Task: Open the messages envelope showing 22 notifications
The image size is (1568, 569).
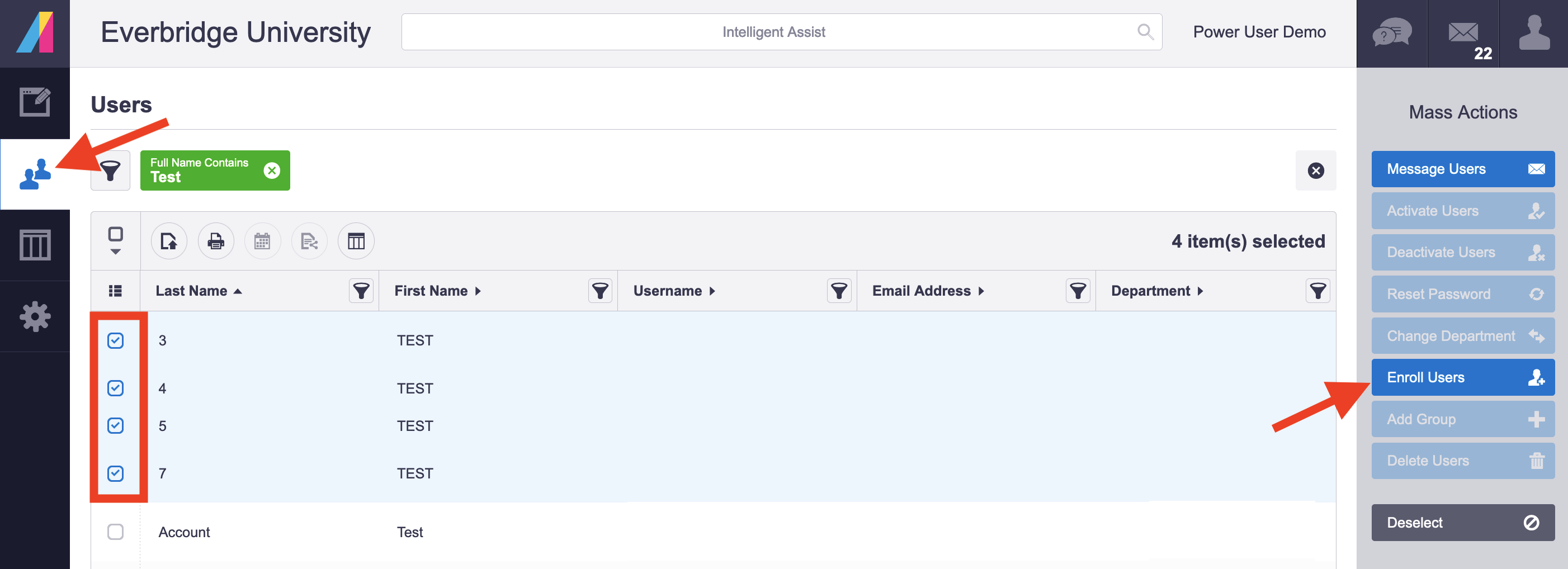Action: tap(1463, 34)
